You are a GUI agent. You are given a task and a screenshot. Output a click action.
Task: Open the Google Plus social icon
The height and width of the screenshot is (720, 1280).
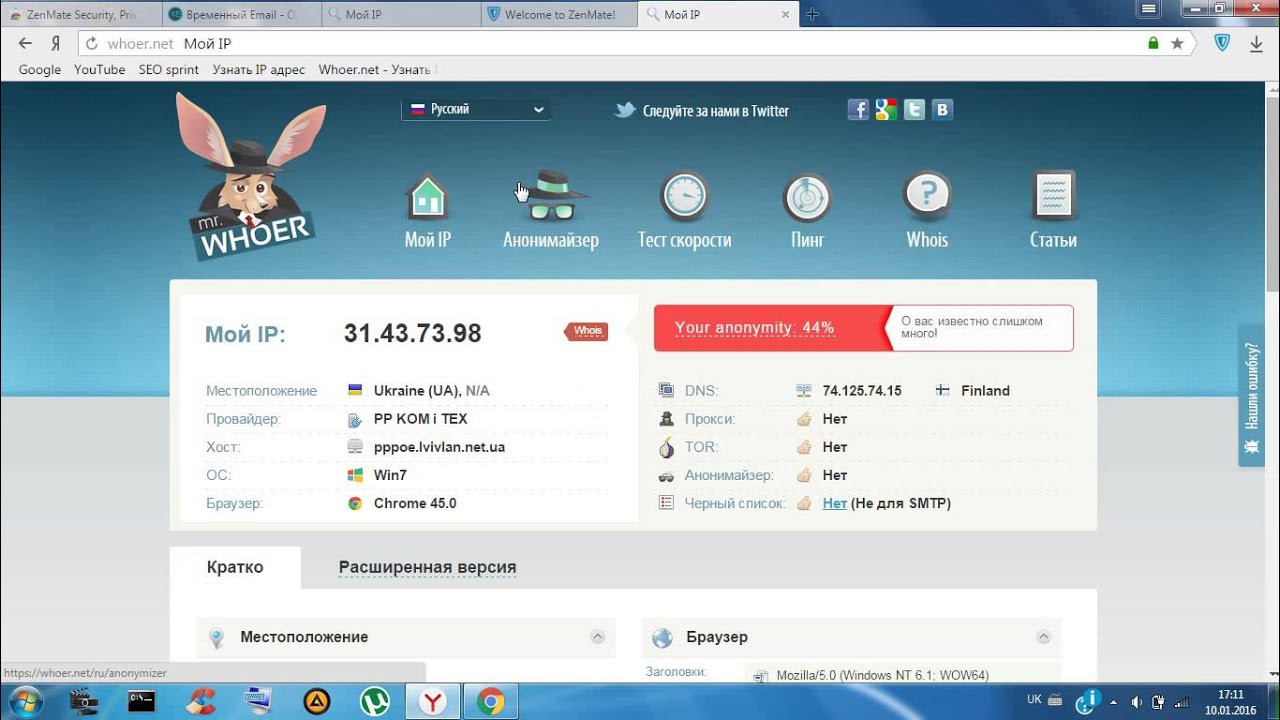pos(886,110)
